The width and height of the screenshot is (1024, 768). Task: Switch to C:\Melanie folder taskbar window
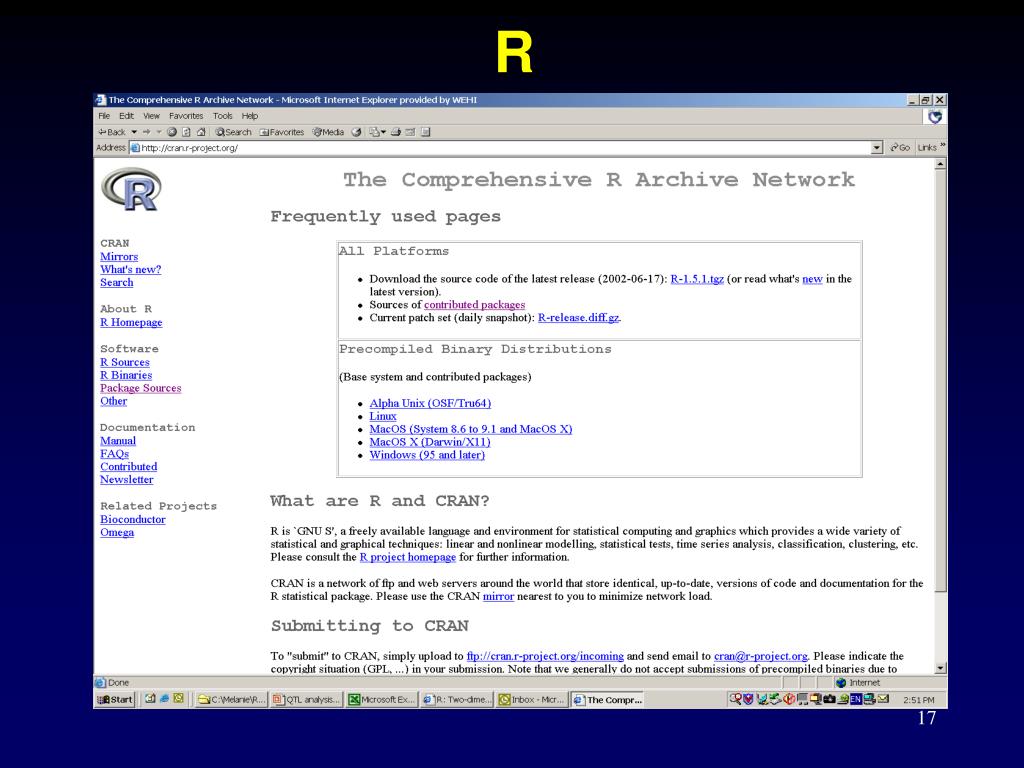[x=231, y=699]
